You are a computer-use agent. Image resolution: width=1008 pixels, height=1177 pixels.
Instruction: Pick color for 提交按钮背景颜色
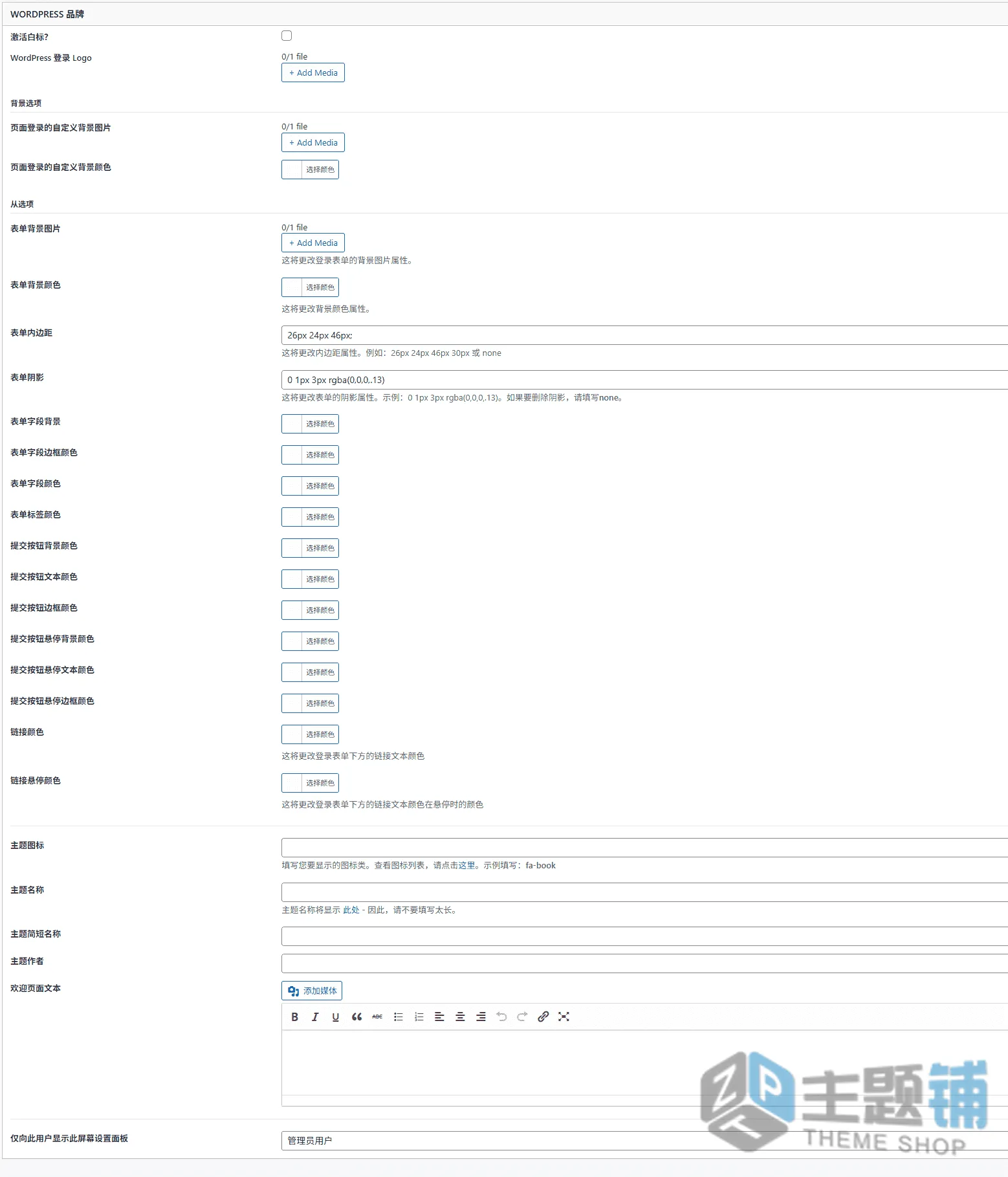coord(310,548)
